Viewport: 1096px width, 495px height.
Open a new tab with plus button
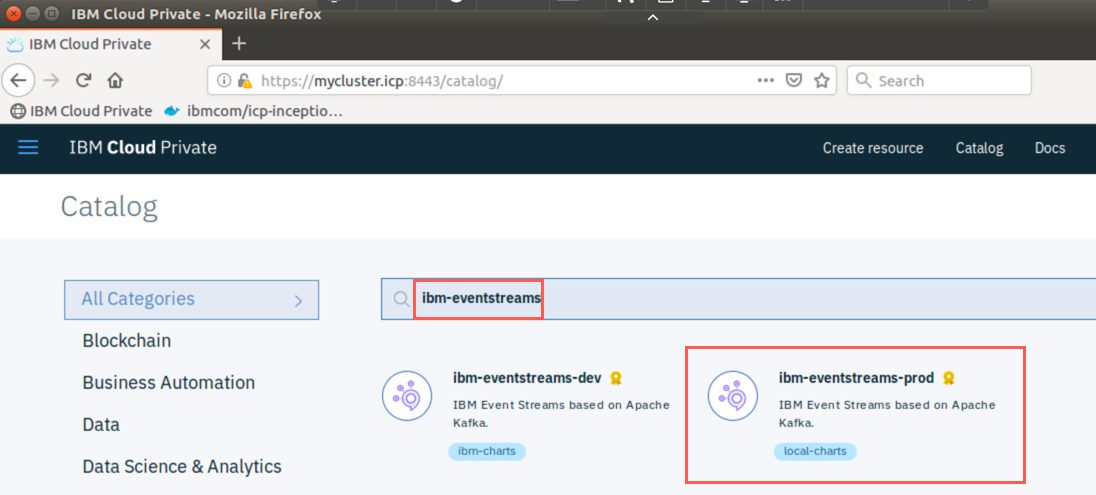click(239, 43)
